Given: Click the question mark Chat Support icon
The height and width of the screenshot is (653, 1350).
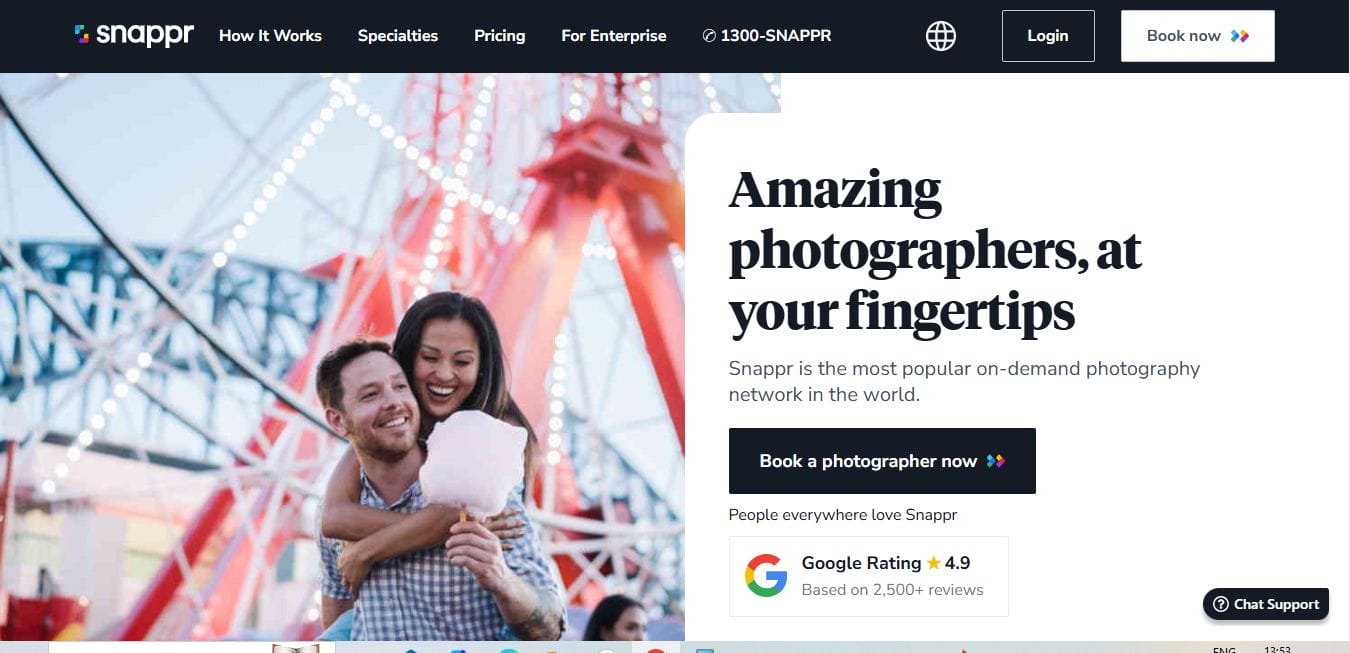Looking at the screenshot, I should coord(1221,604).
